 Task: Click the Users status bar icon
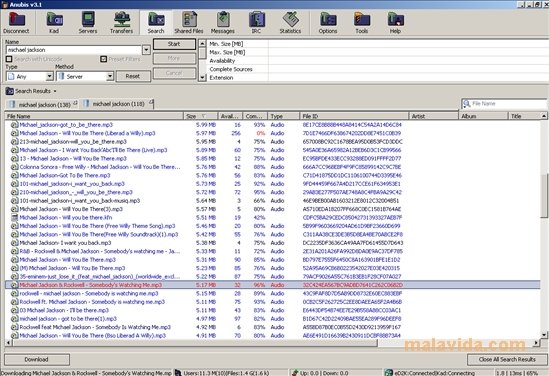(x=178, y=373)
